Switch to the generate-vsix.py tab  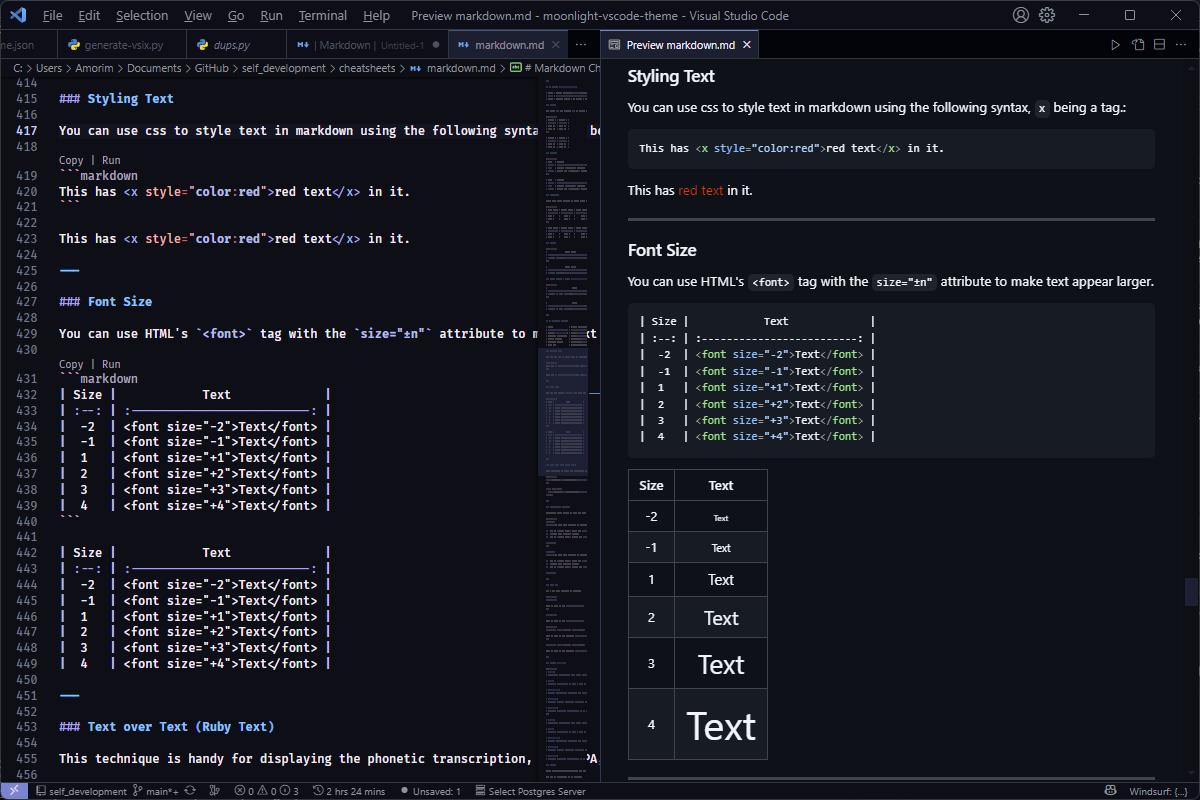(122, 45)
